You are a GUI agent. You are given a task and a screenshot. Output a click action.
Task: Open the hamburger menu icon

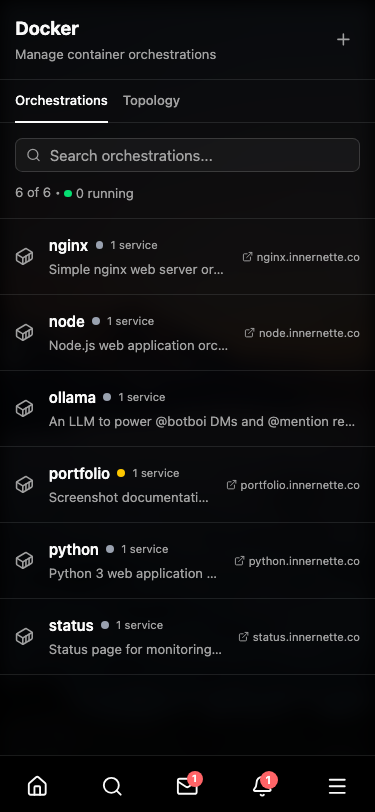coord(337,786)
